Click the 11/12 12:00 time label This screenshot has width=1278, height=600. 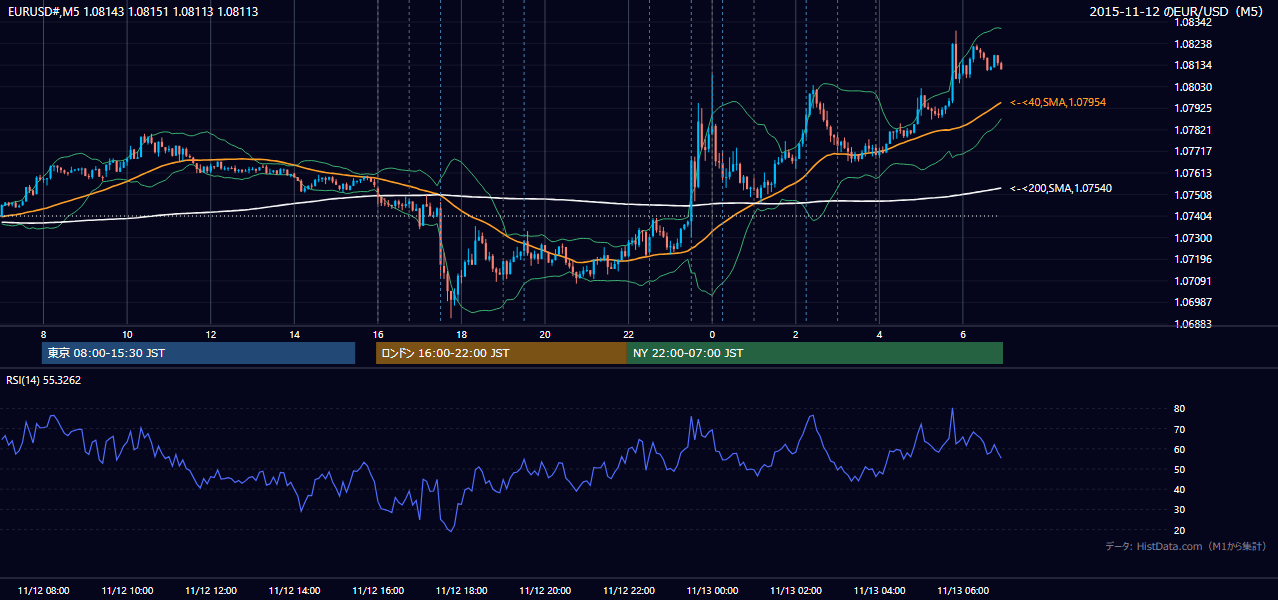coord(211,591)
